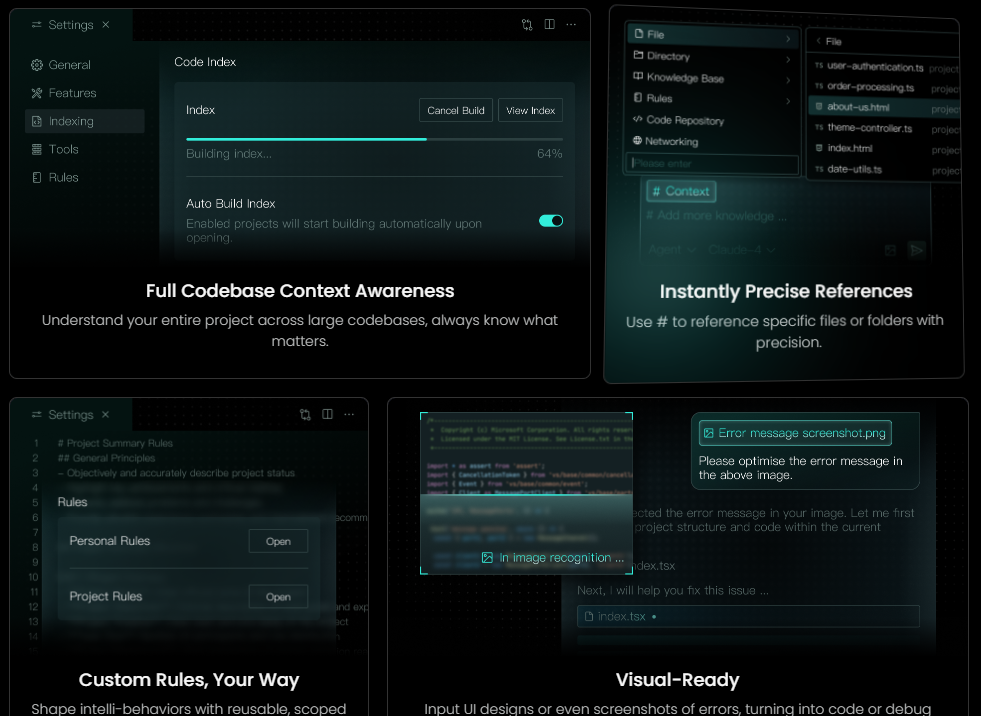Click the split editor icon in top Settings panel
Screen dimensions: 981x716
coord(549,24)
